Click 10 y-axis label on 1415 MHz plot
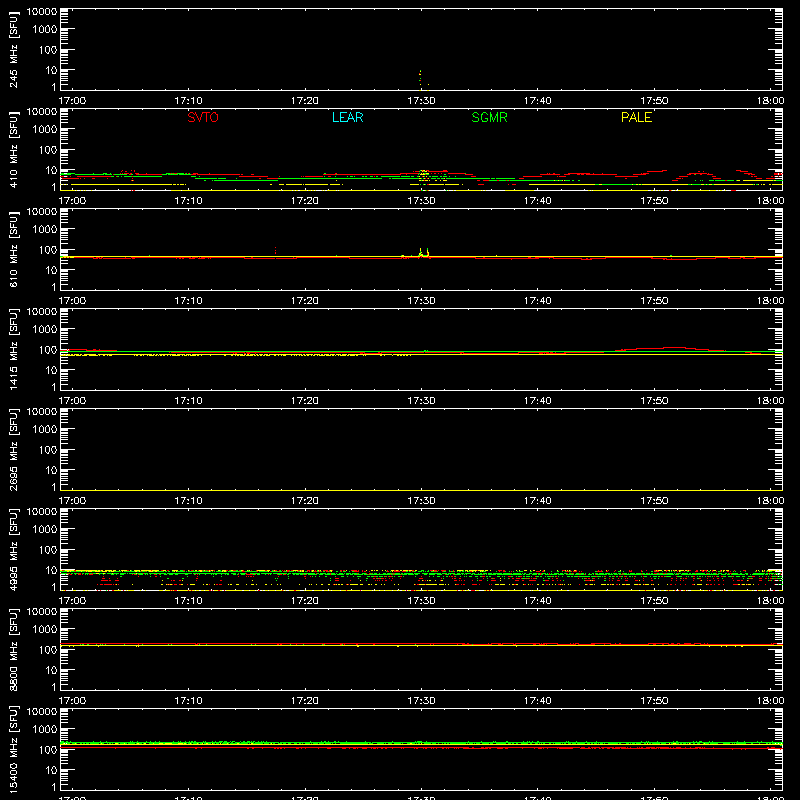Viewport: 800px width, 800px height. click(x=51, y=370)
